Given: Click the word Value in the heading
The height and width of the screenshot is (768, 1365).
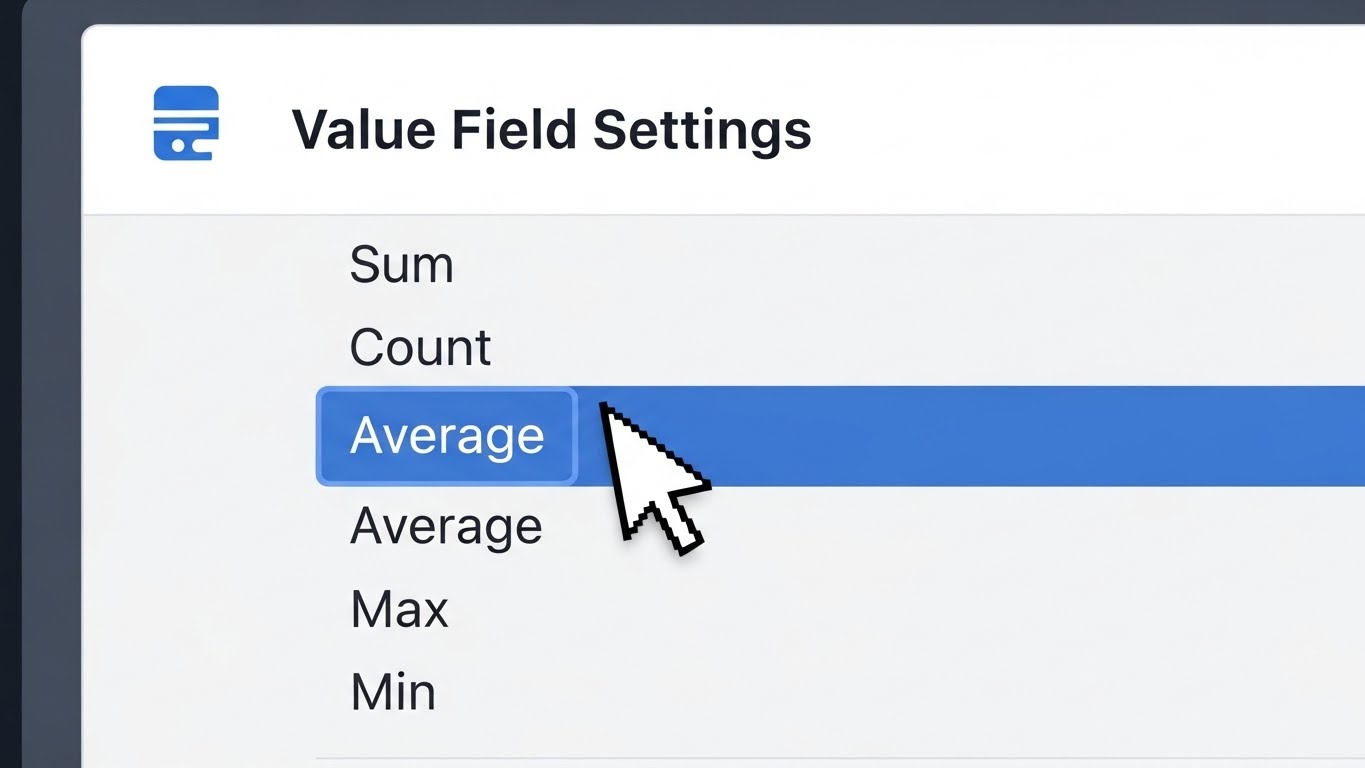Looking at the screenshot, I should coord(365,130).
